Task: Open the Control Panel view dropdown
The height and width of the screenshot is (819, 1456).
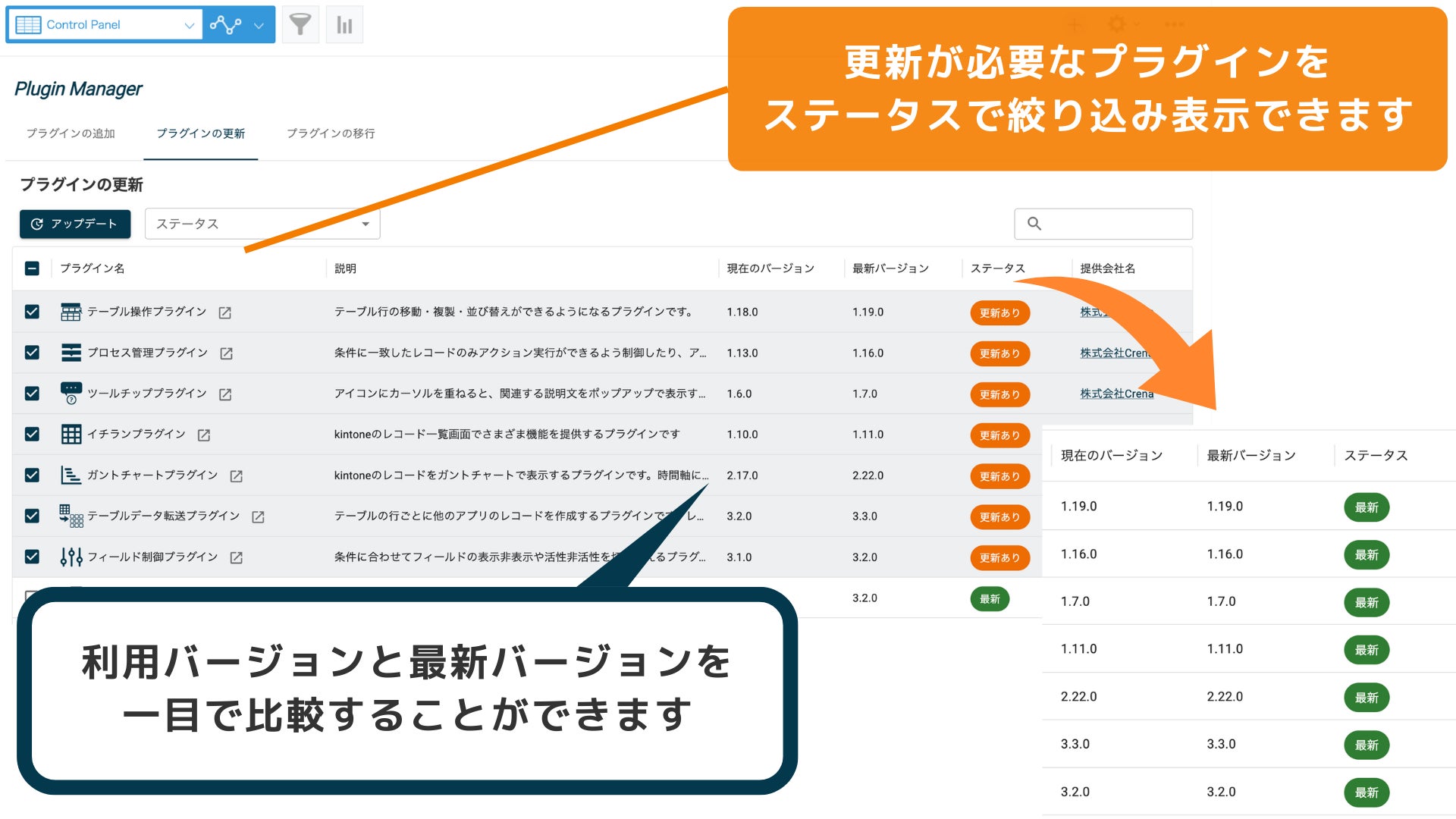Action: point(105,25)
